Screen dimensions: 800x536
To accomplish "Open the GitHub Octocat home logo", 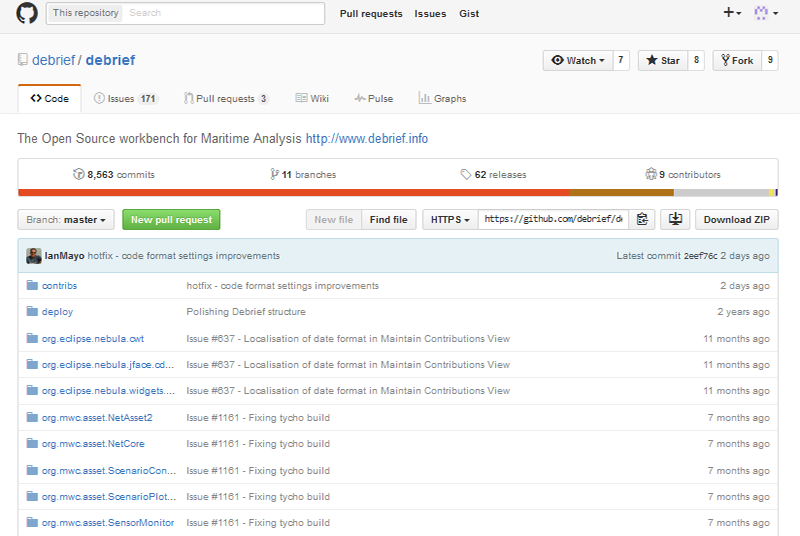I will coord(27,13).
